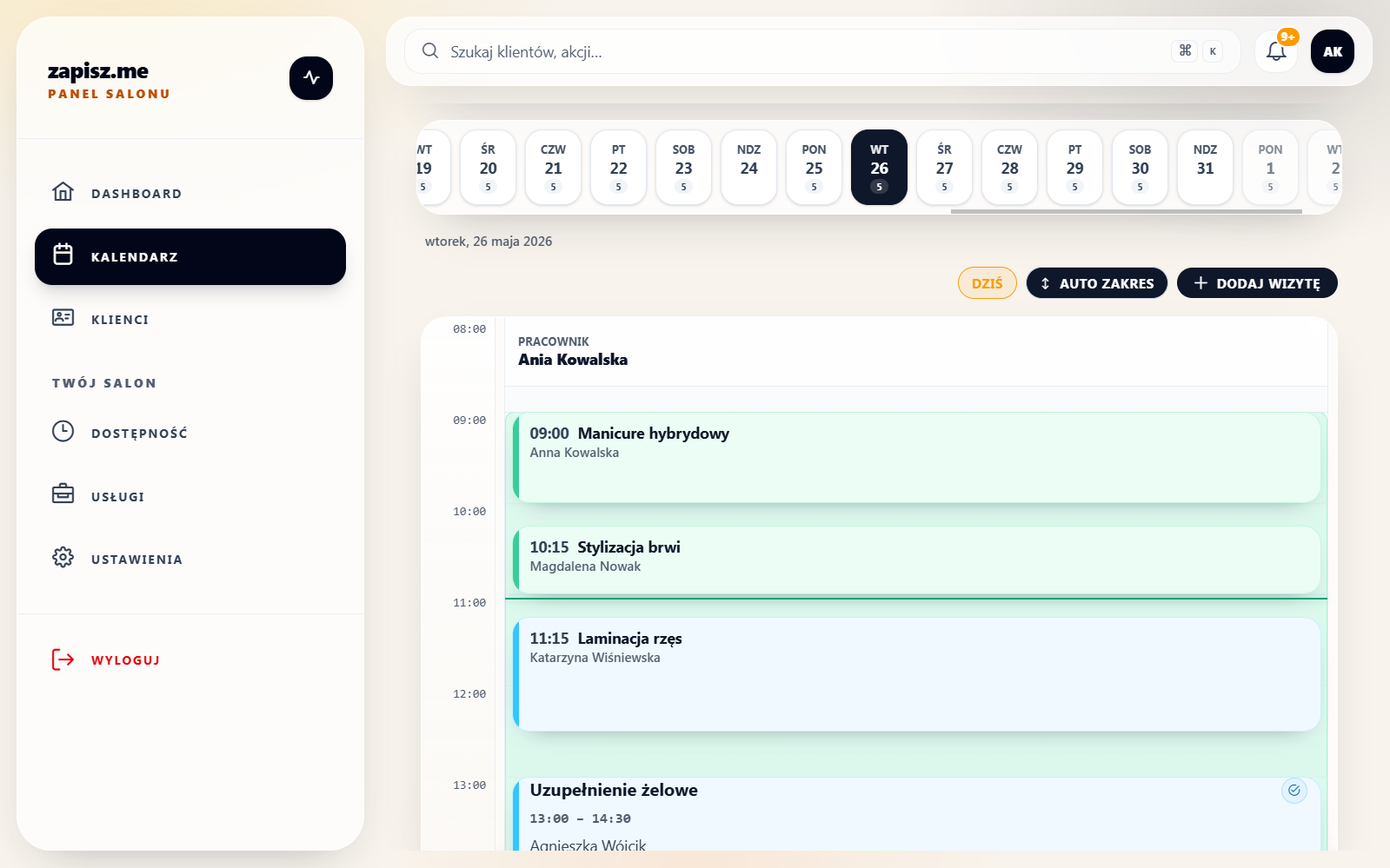The image size is (1390, 868).
Task: Click the Dashboard home icon
Action: pos(63,192)
